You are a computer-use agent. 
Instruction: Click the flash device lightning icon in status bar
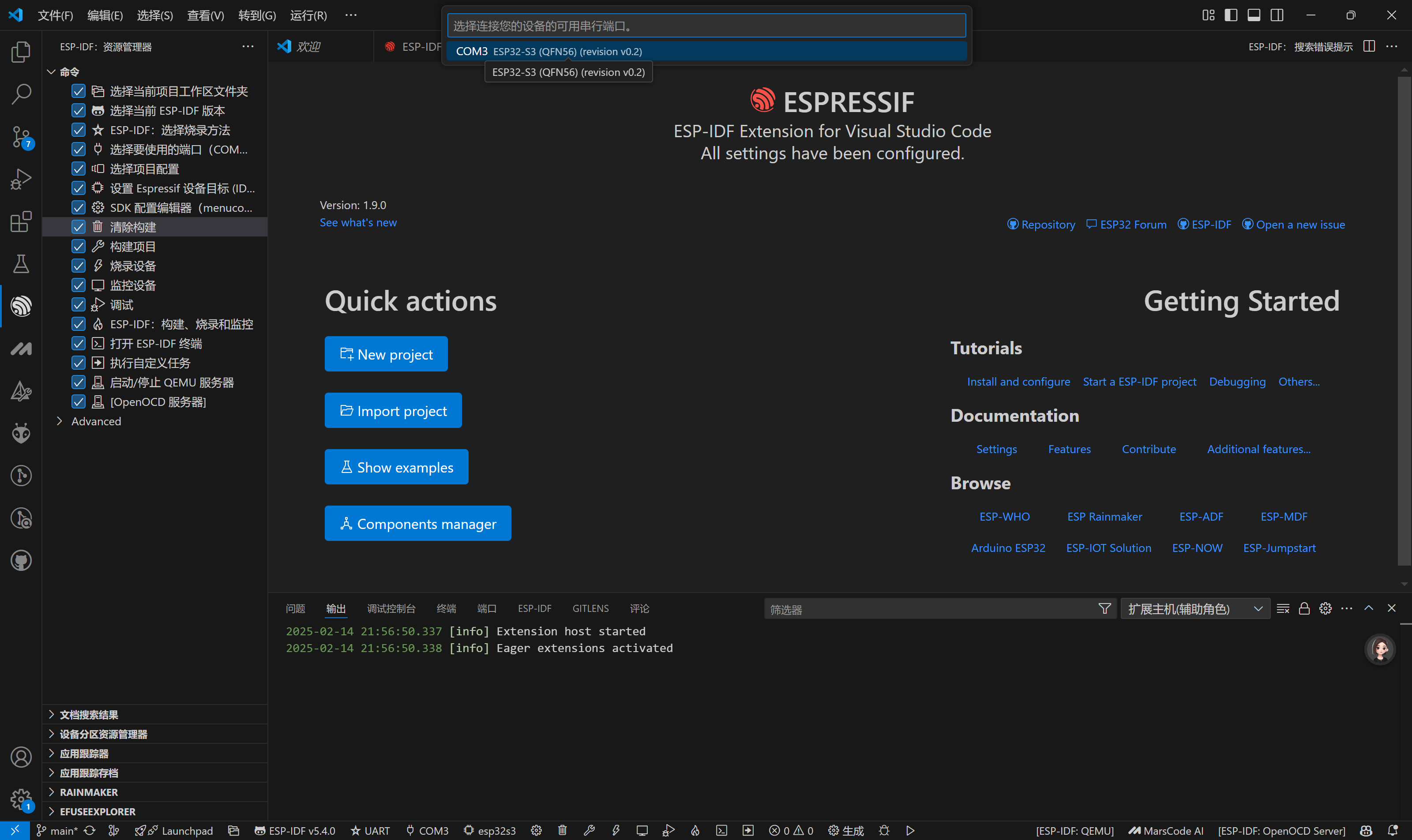(x=616, y=830)
